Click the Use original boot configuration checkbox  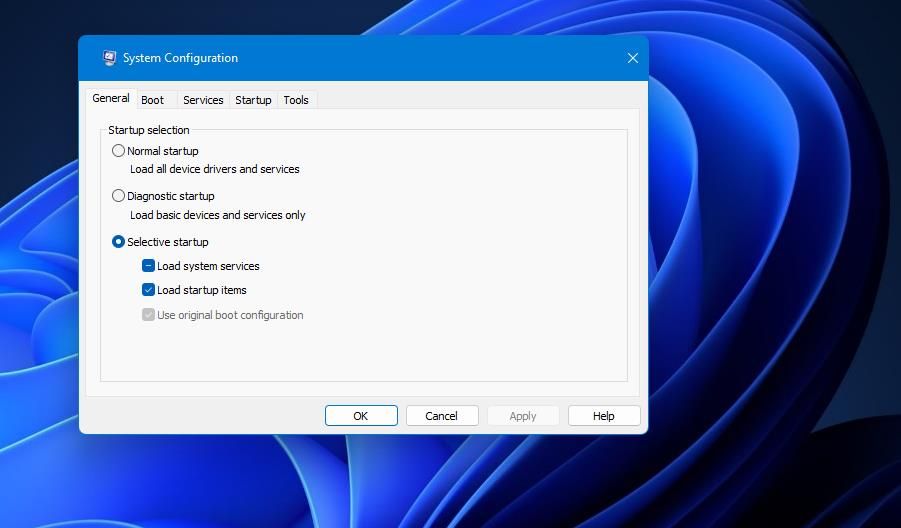tap(148, 315)
